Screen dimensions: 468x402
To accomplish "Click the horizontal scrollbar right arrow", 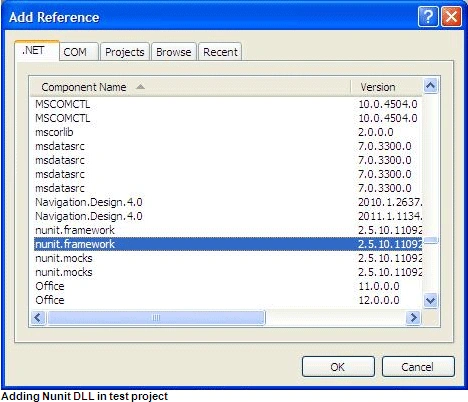I will point(413,317).
